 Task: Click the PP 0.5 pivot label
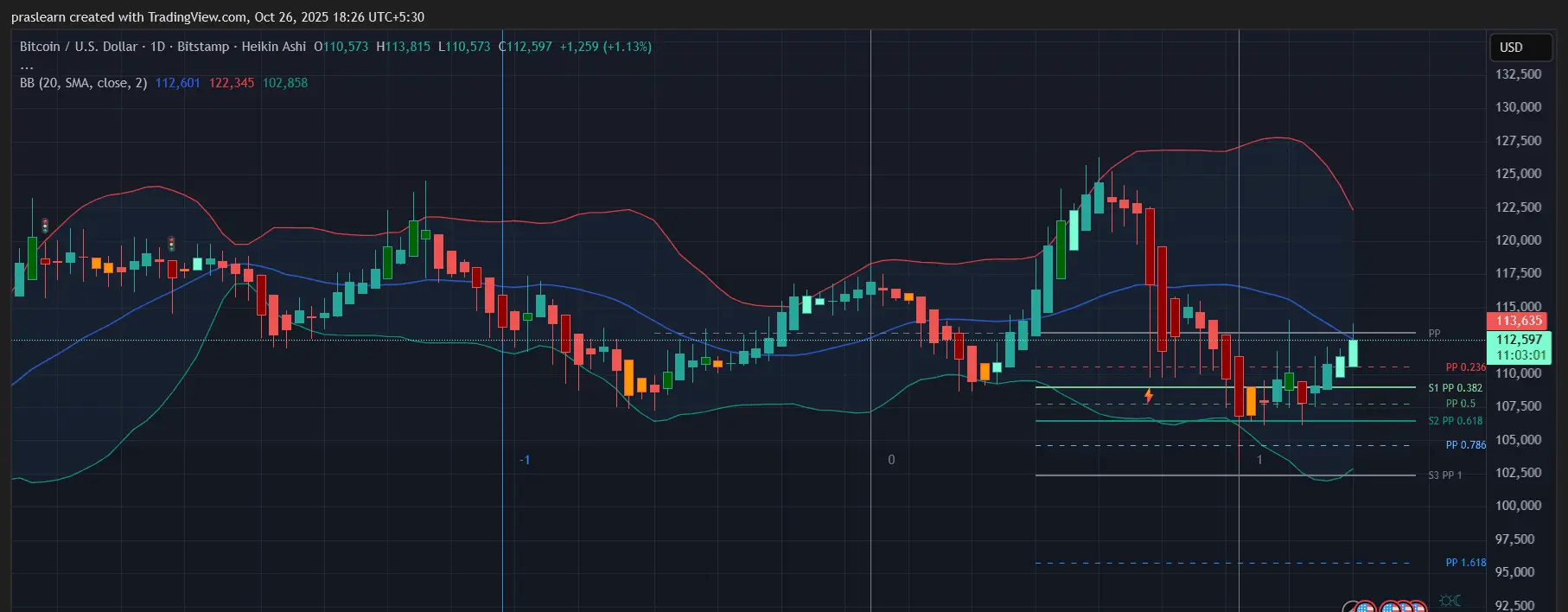click(x=1461, y=404)
